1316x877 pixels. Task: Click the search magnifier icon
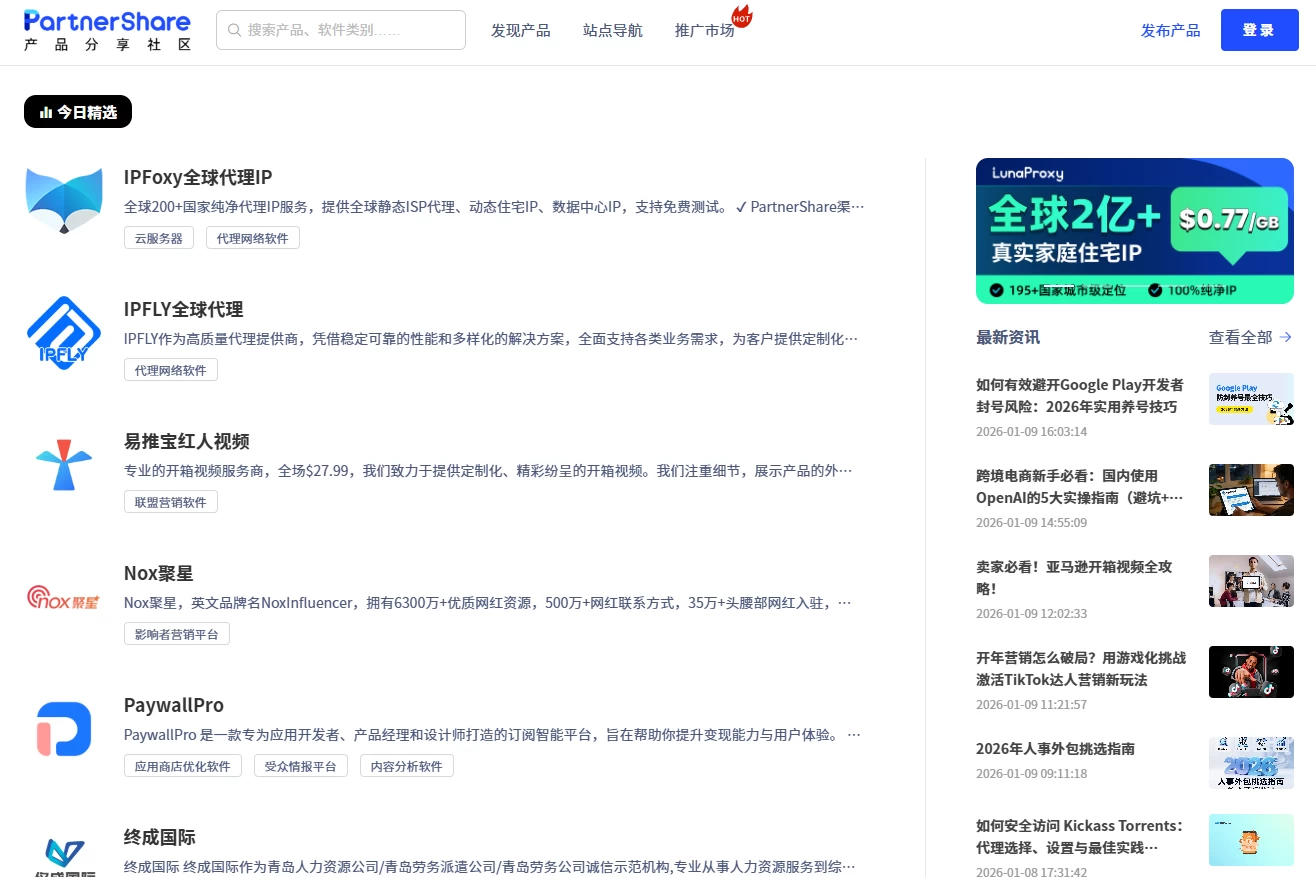pyautogui.click(x=234, y=30)
